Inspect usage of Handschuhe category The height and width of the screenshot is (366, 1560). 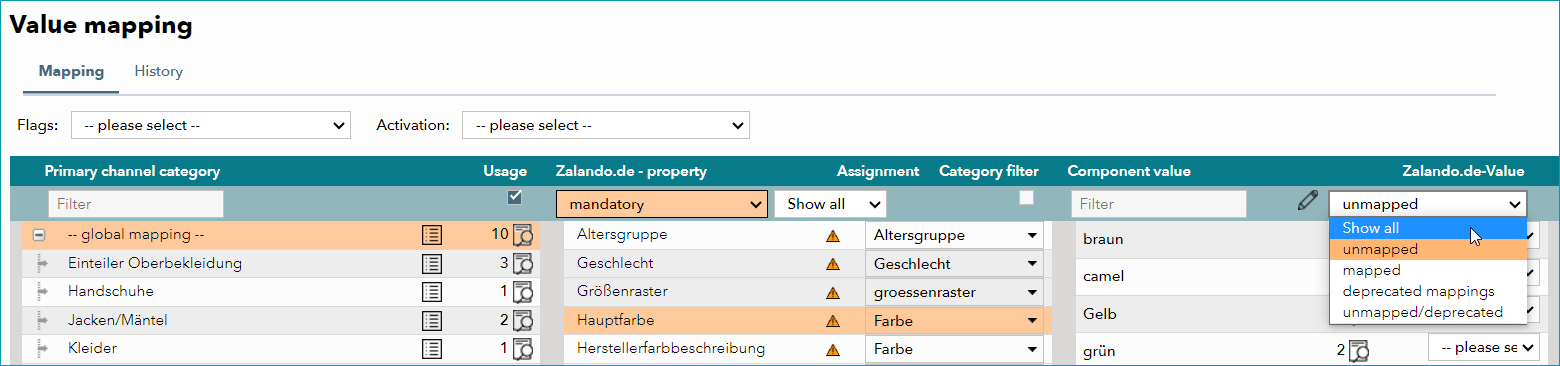coord(523,292)
